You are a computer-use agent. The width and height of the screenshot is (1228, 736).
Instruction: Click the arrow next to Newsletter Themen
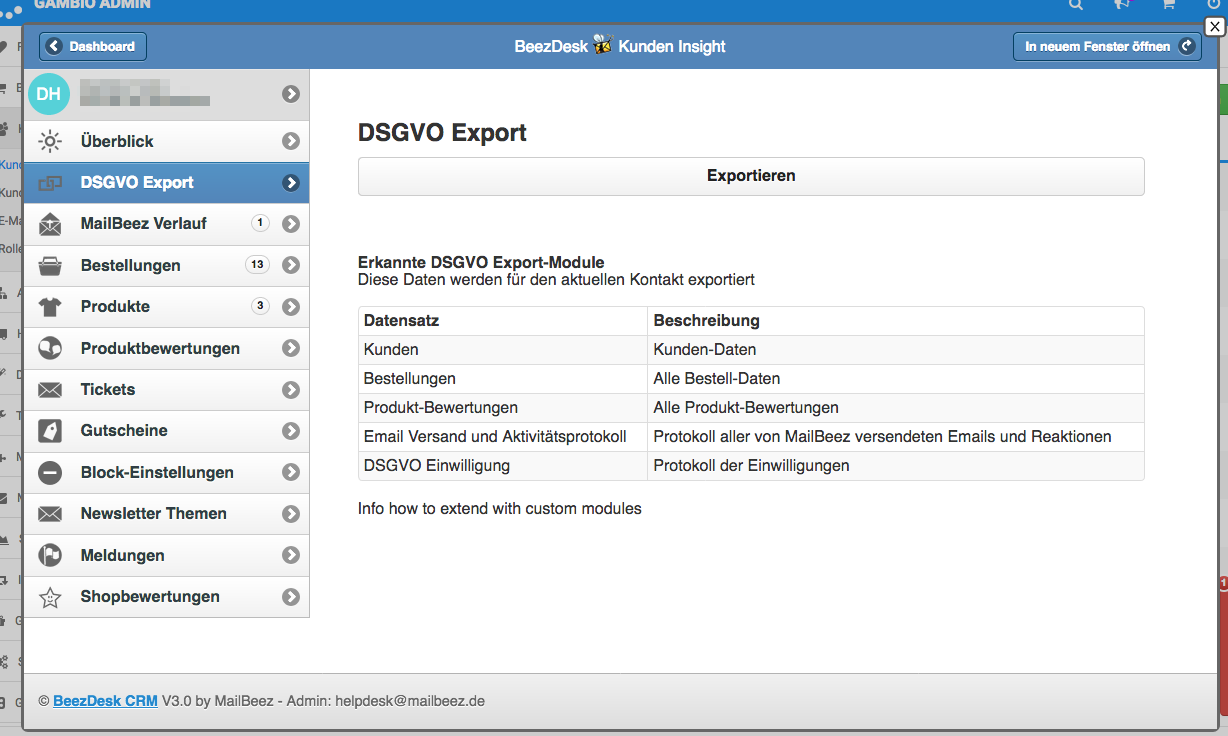point(291,514)
